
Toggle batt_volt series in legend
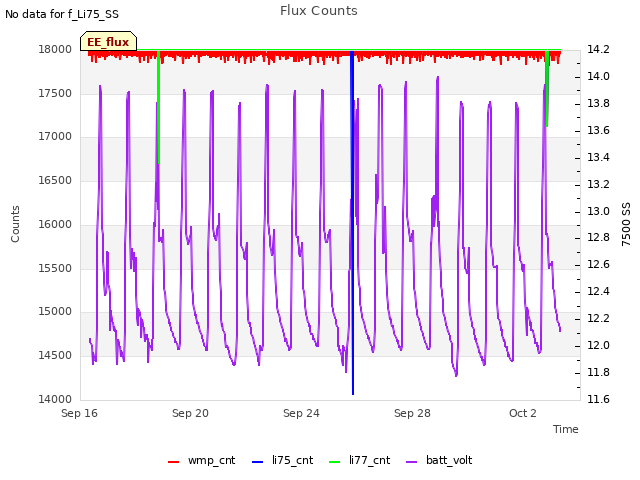coord(439,460)
